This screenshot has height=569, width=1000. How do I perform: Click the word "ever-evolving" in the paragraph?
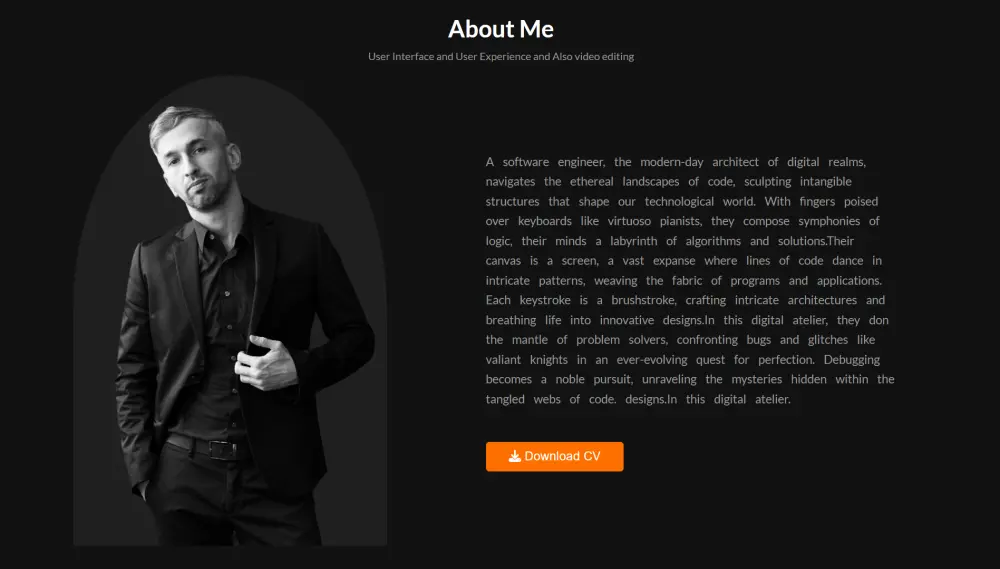click(x=652, y=360)
